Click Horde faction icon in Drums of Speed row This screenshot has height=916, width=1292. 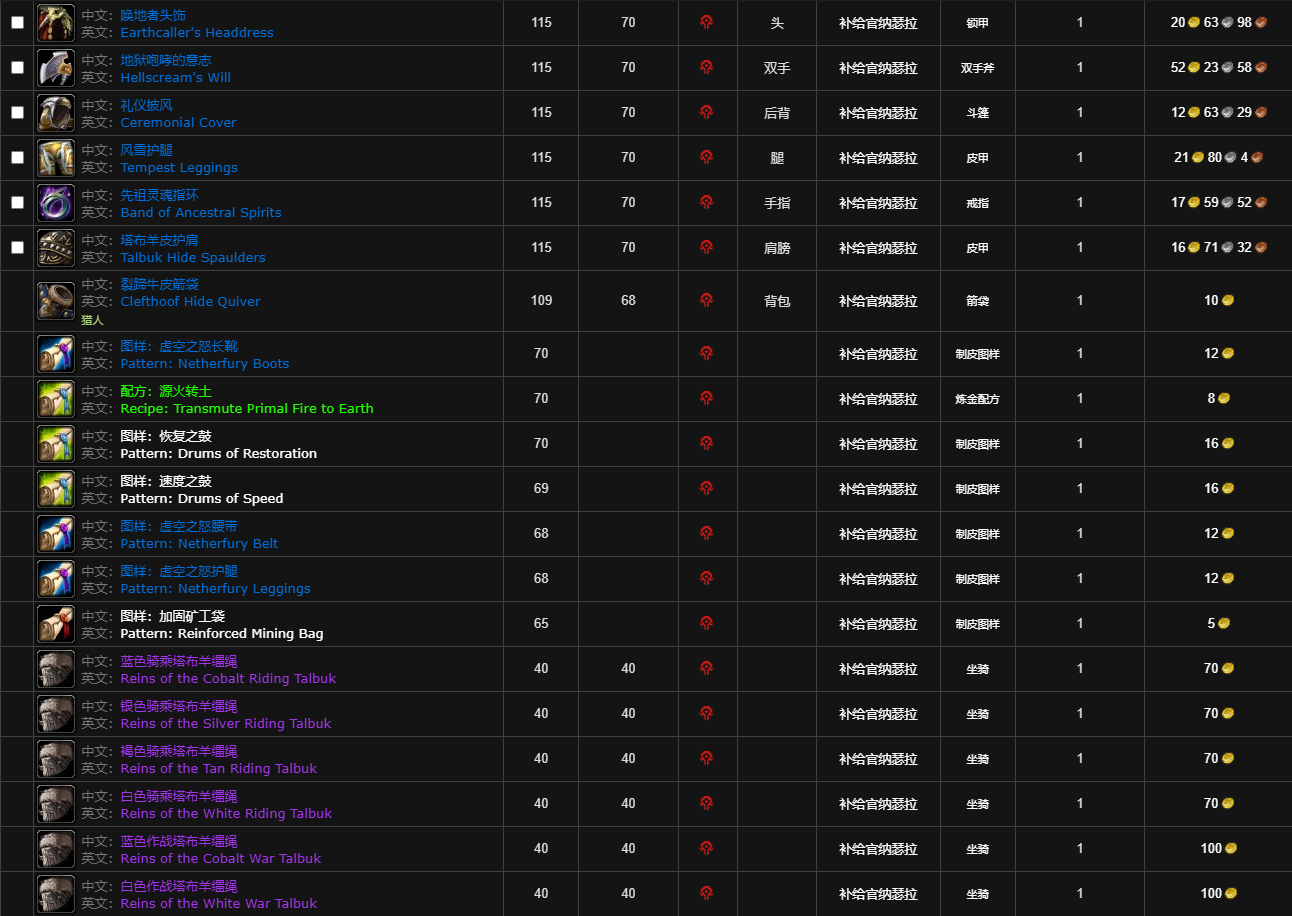click(707, 488)
